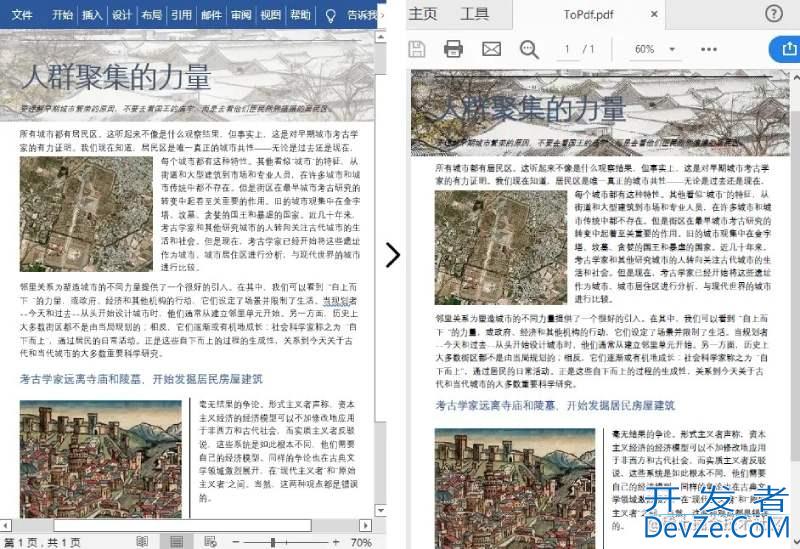Screen dimensions: 800x549
Task: Send PDF by email envelope icon
Action: [491, 49]
